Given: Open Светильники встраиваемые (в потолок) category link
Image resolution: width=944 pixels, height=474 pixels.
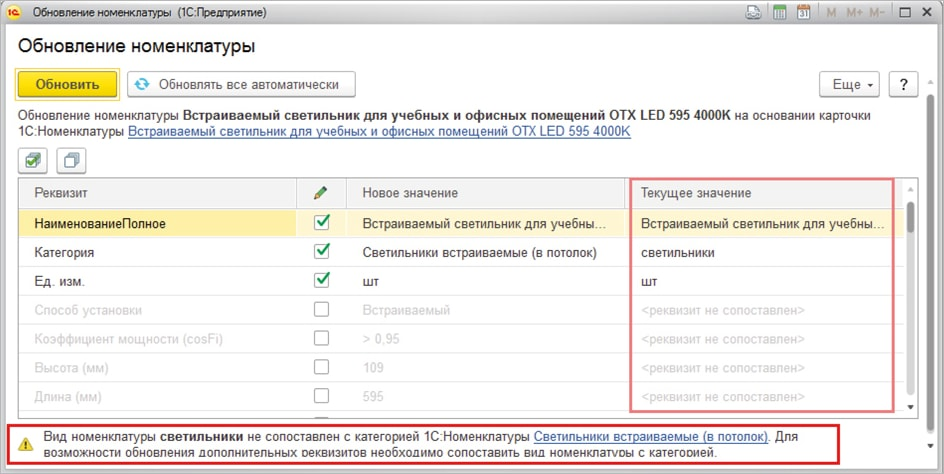Looking at the screenshot, I should pyautogui.click(x=650, y=437).
